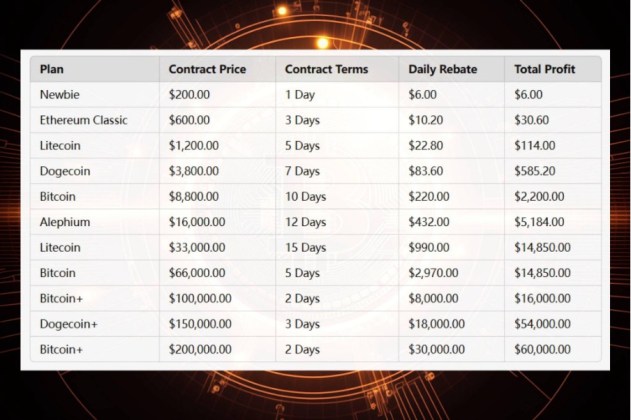Screen dimensions: 631x420
Task: Select the Ethereum Classic plan cell
Action: pos(83,120)
